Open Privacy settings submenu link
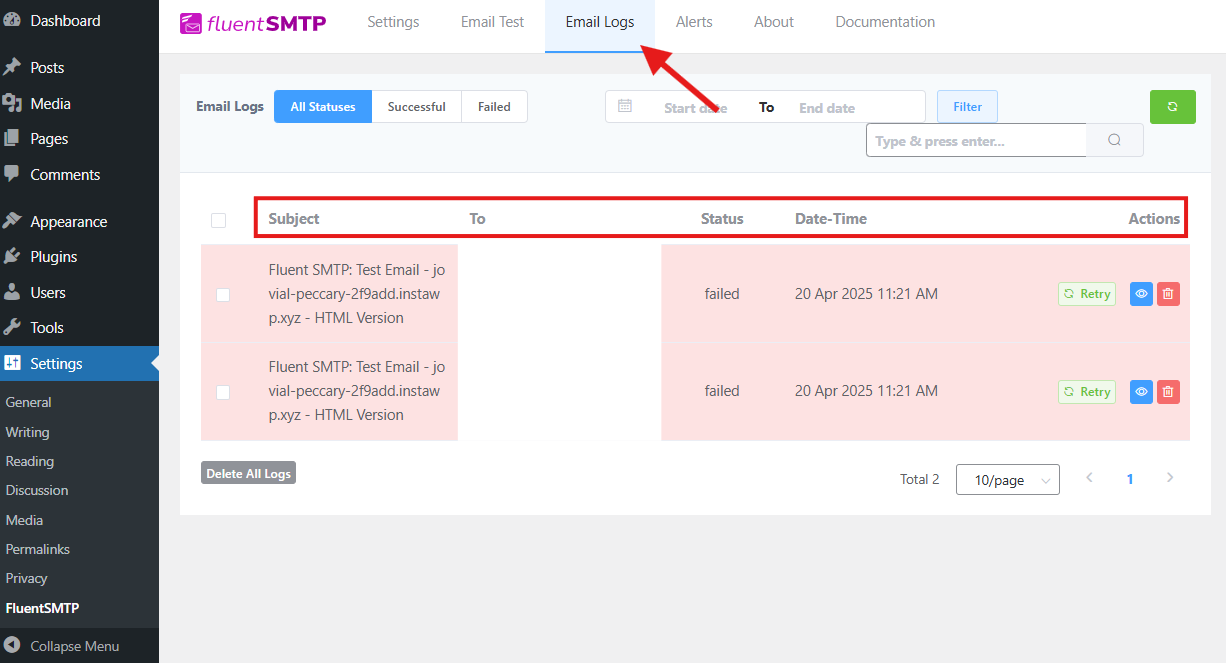The width and height of the screenshot is (1226, 663). click(27, 578)
